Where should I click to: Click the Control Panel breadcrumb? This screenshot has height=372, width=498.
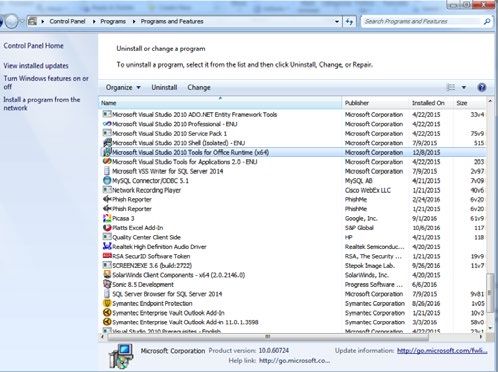click(67, 21)
